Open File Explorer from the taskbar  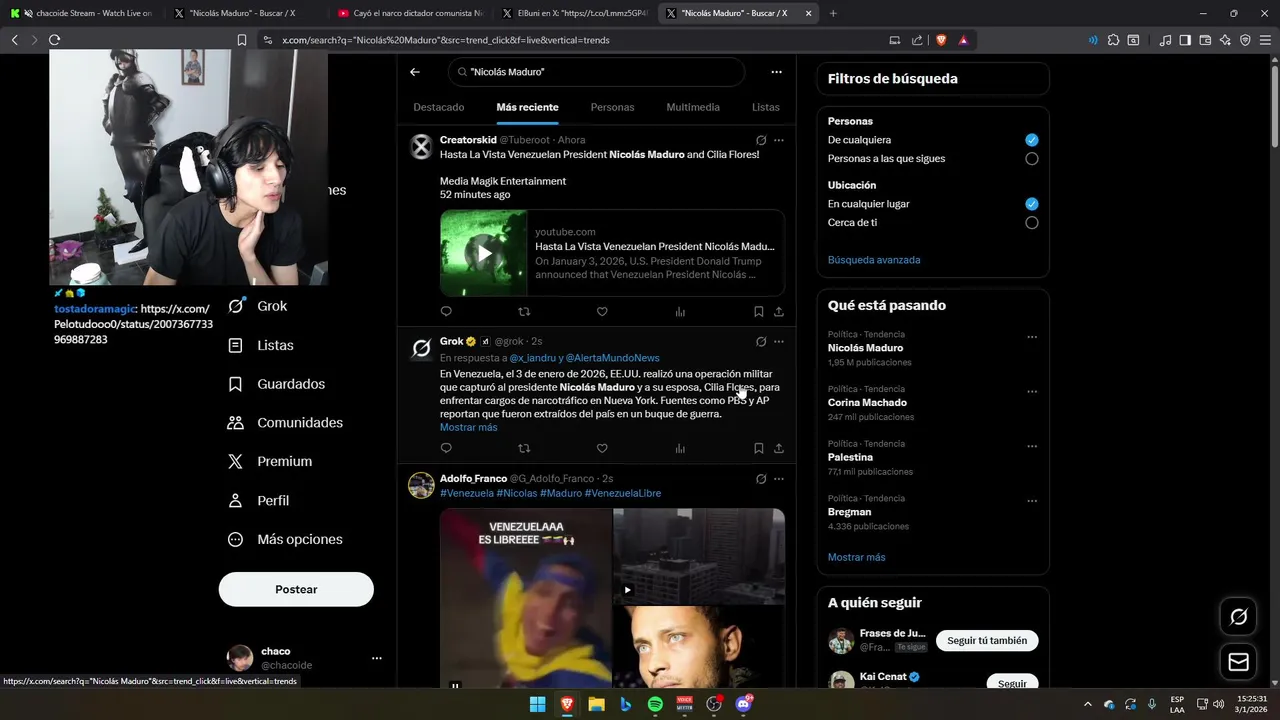pyautogui.click(x=596, y=704)
